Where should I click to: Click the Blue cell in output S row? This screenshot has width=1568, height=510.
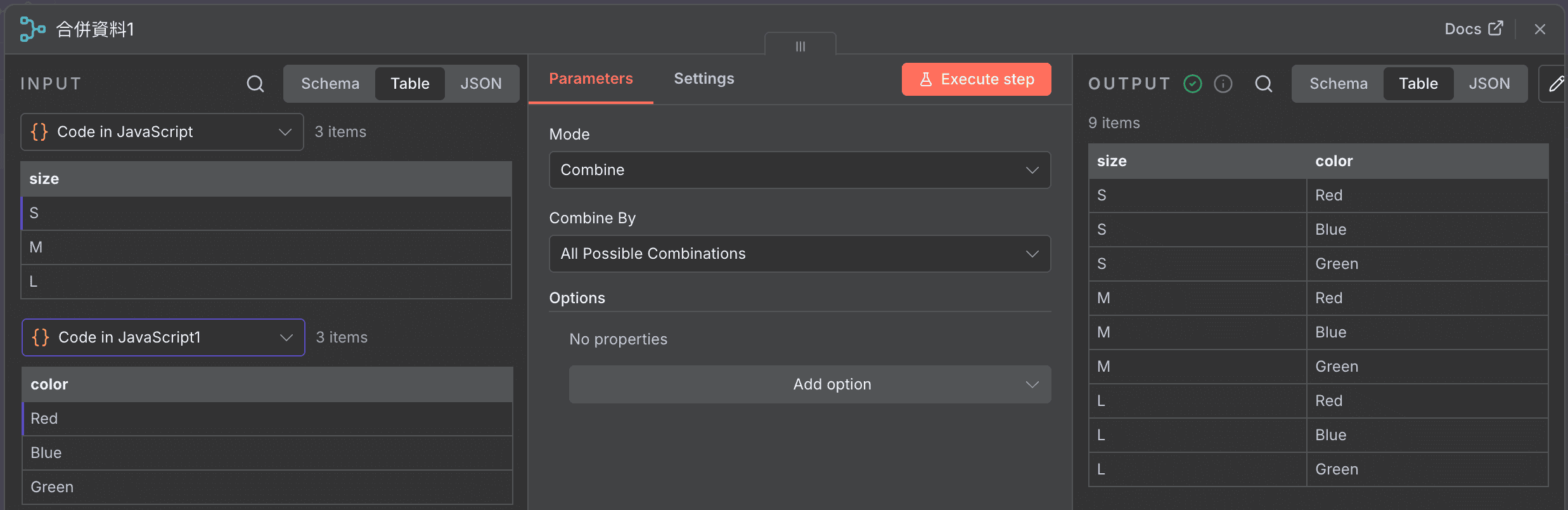(1427, 230)
